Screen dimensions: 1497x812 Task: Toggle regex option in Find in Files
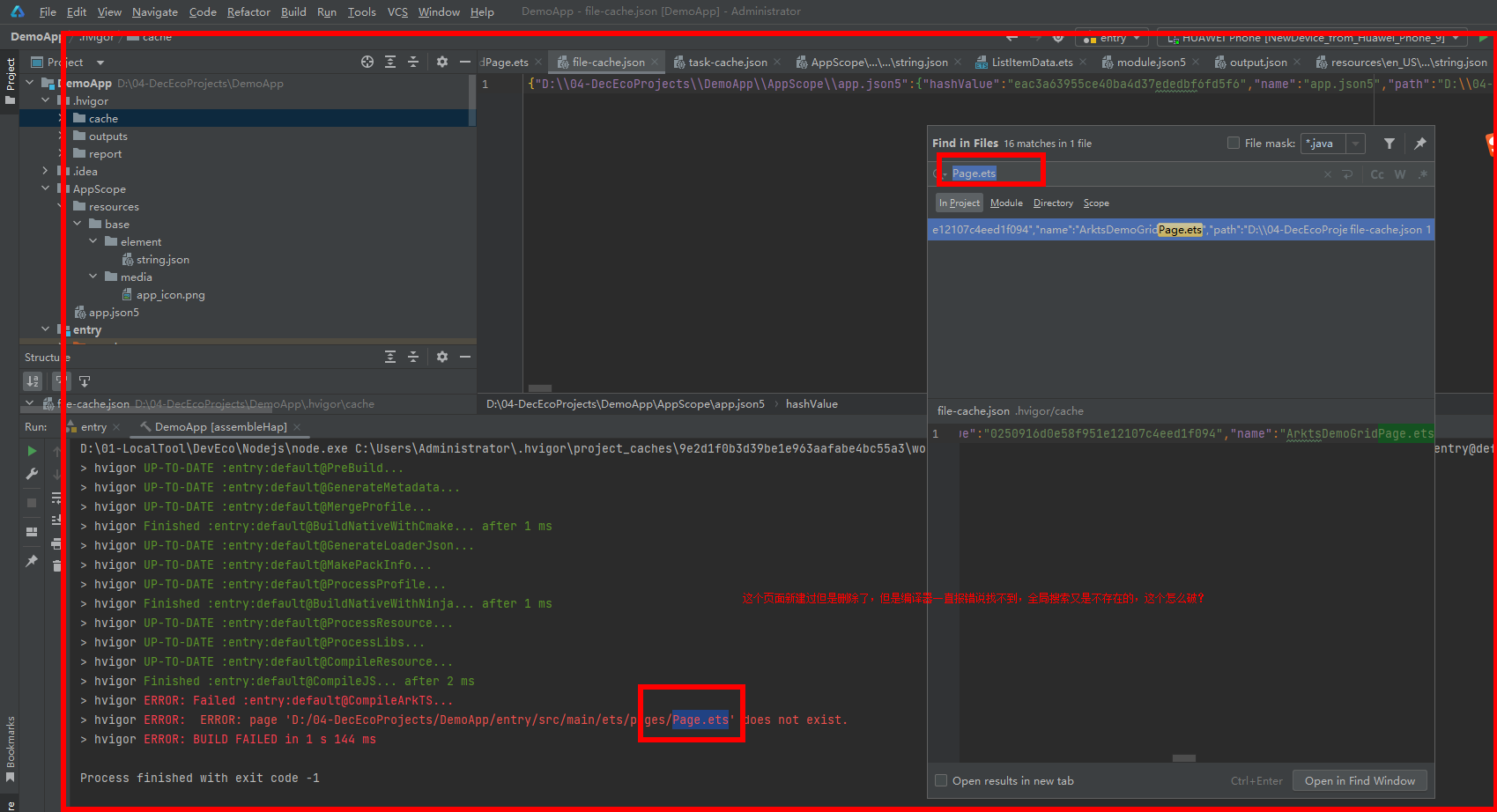(x=1422, y=174)
